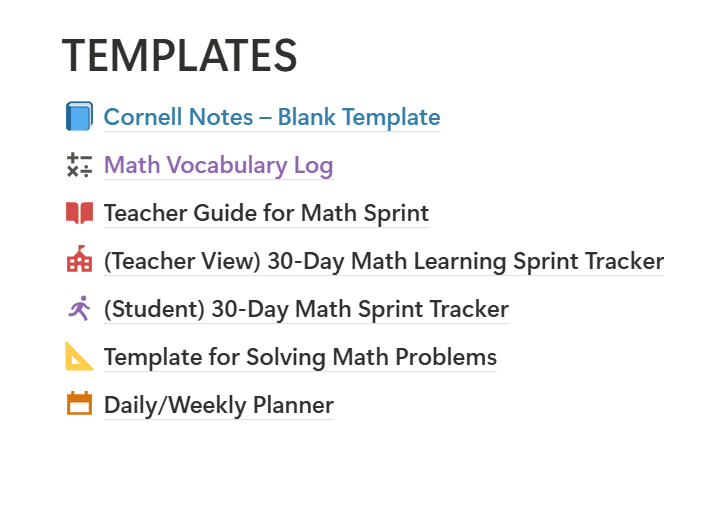
Task: Click the yellow triangular ruler icon
Action: [79, 356]
